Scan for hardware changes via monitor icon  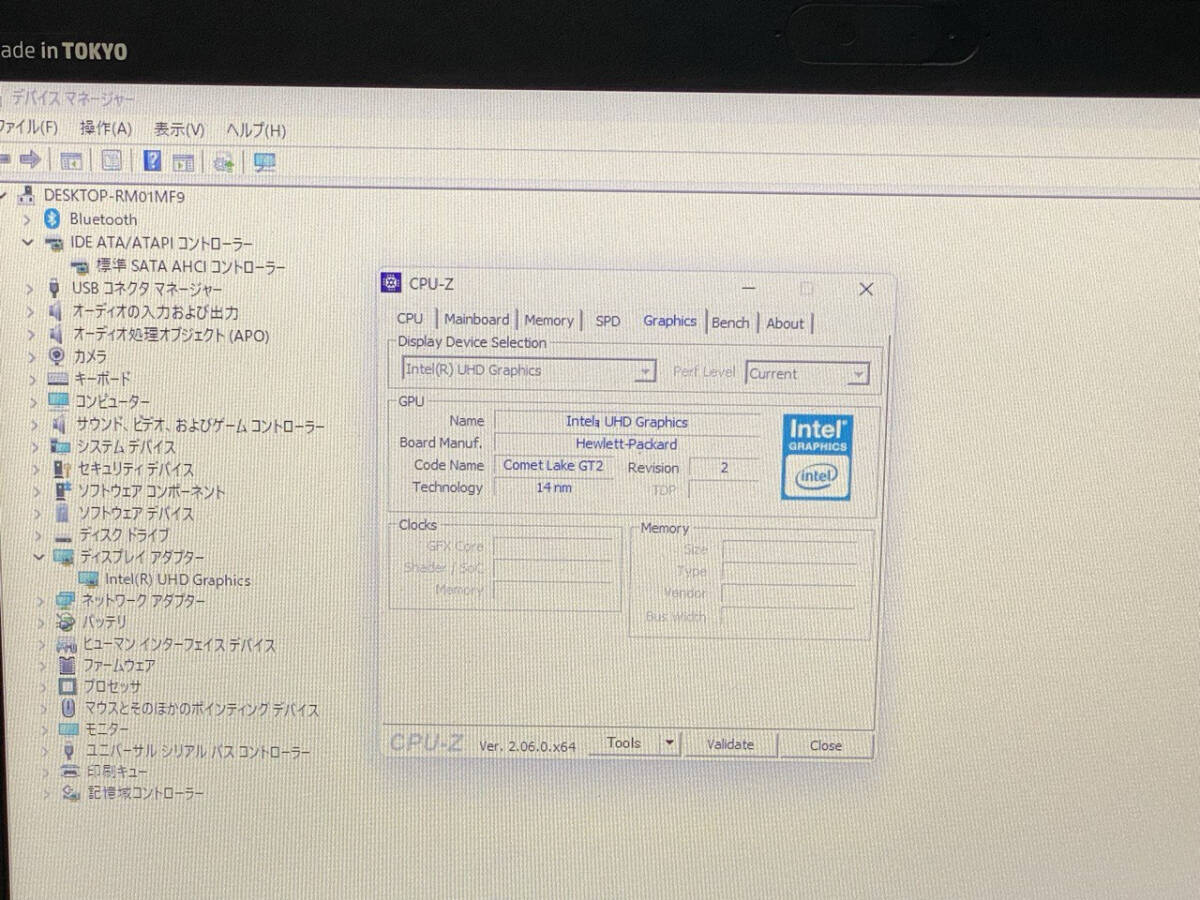click(265, 162)
